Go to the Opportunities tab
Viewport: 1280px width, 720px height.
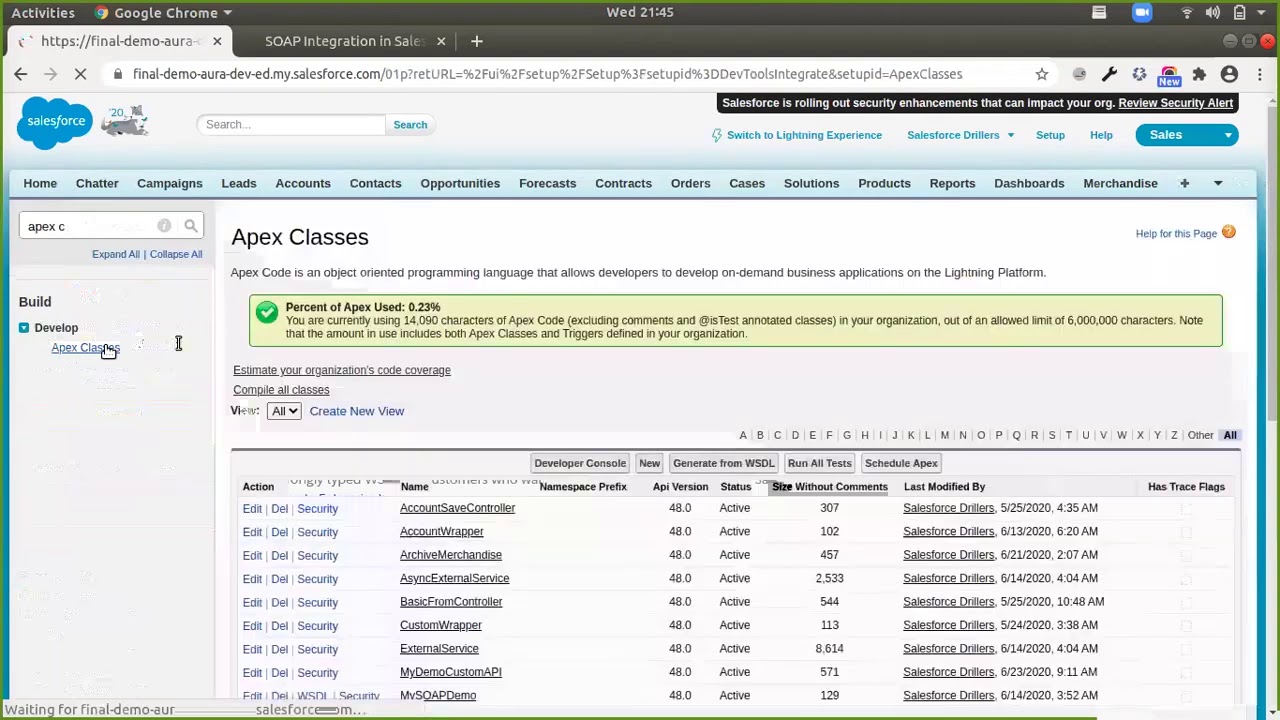(x=460, y=183)
